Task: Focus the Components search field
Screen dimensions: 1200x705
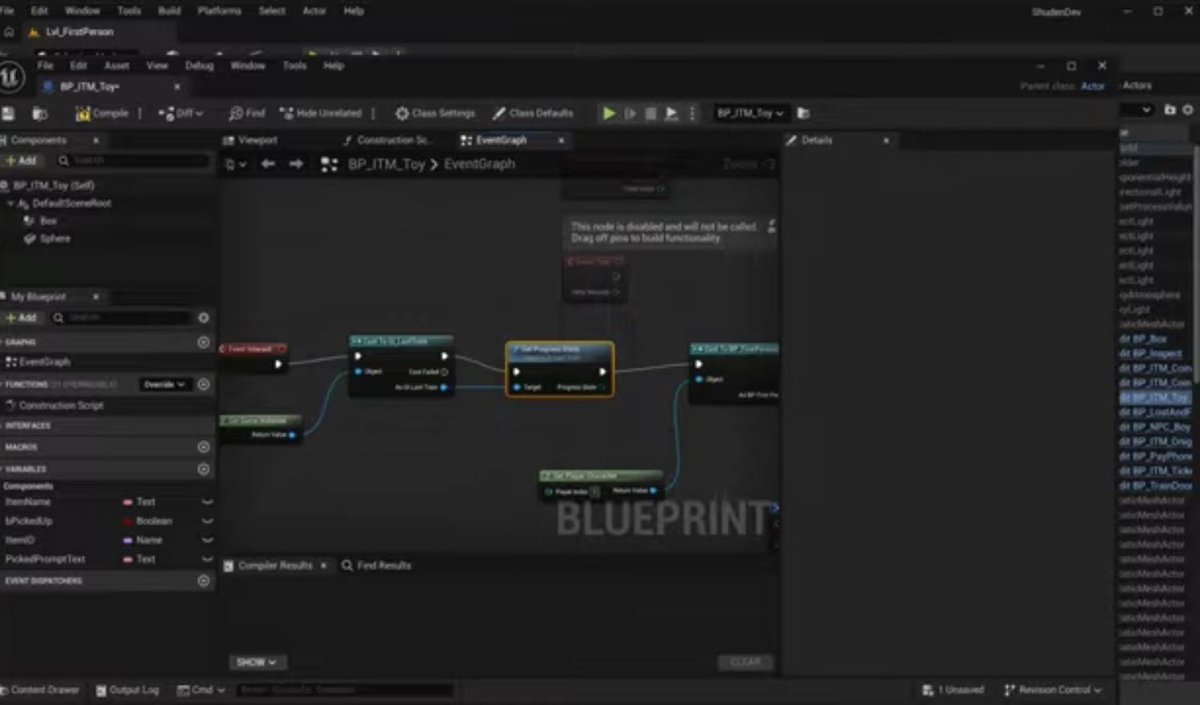Action: tap(132, 160)
